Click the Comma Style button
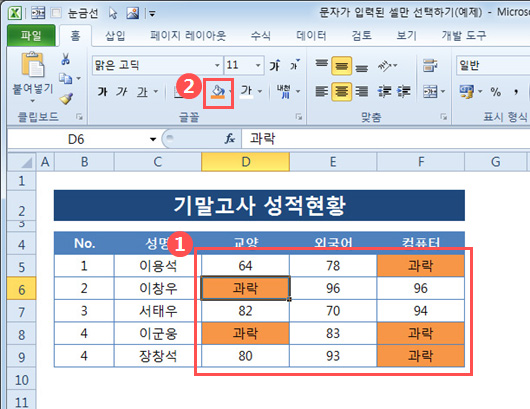The height and width of the screenshot is (409, 530). coord(516,91)
